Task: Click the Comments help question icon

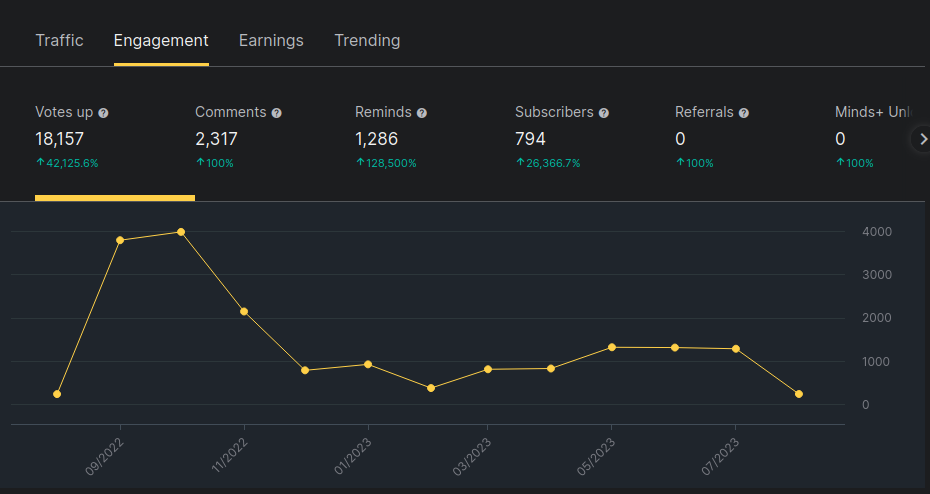Action: click(277, 113)
